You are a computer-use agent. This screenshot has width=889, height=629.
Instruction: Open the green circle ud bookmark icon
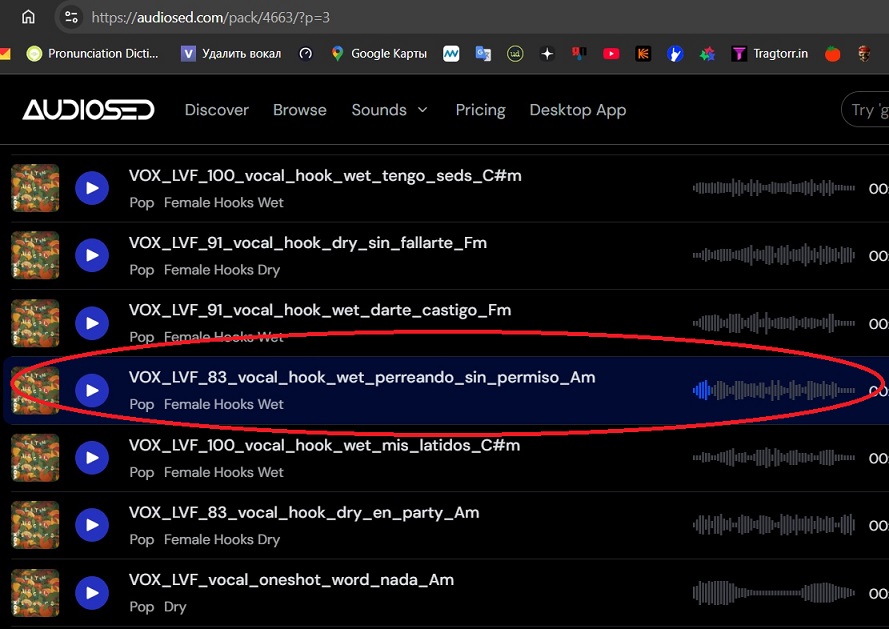515,53
